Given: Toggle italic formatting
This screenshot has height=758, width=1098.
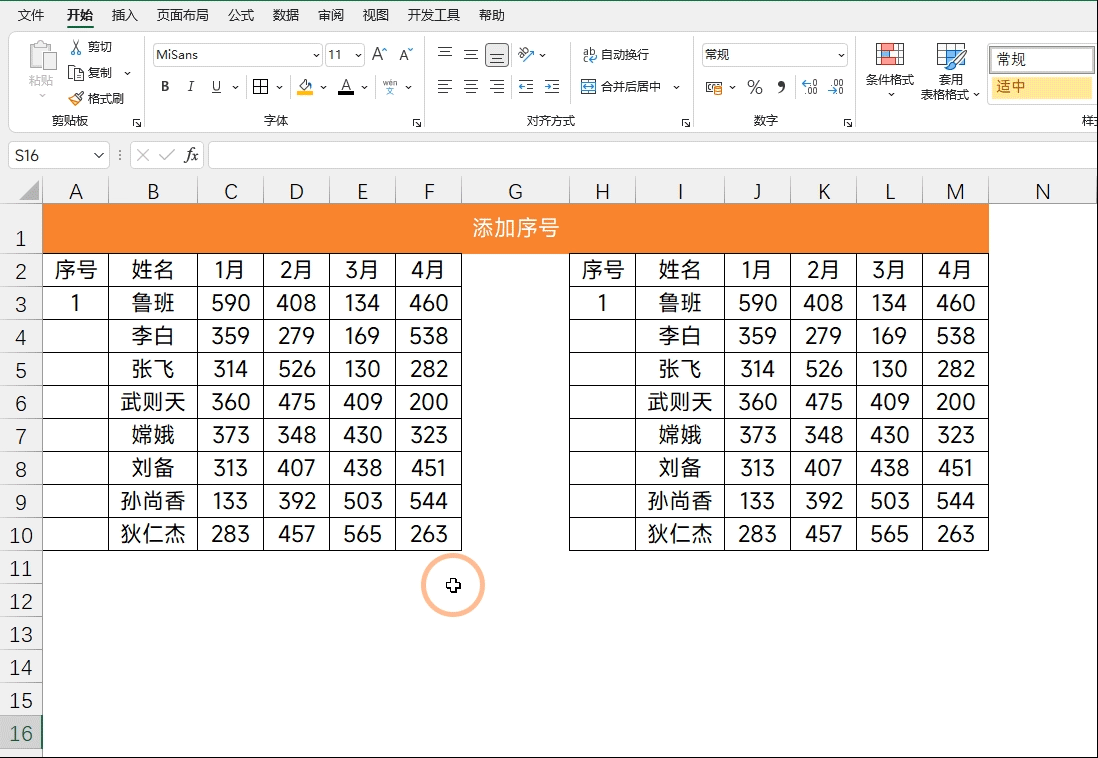Looking at the screenshot, I should click(189, 87).
